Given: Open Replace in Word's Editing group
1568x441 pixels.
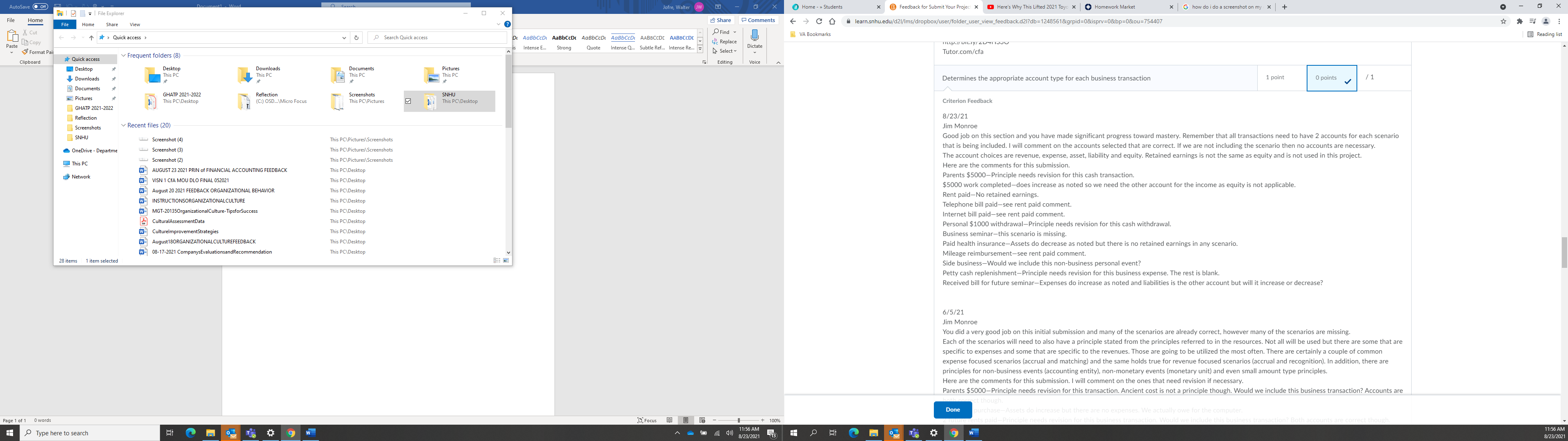Looking at the screenshot, I should tap(724, 41).
